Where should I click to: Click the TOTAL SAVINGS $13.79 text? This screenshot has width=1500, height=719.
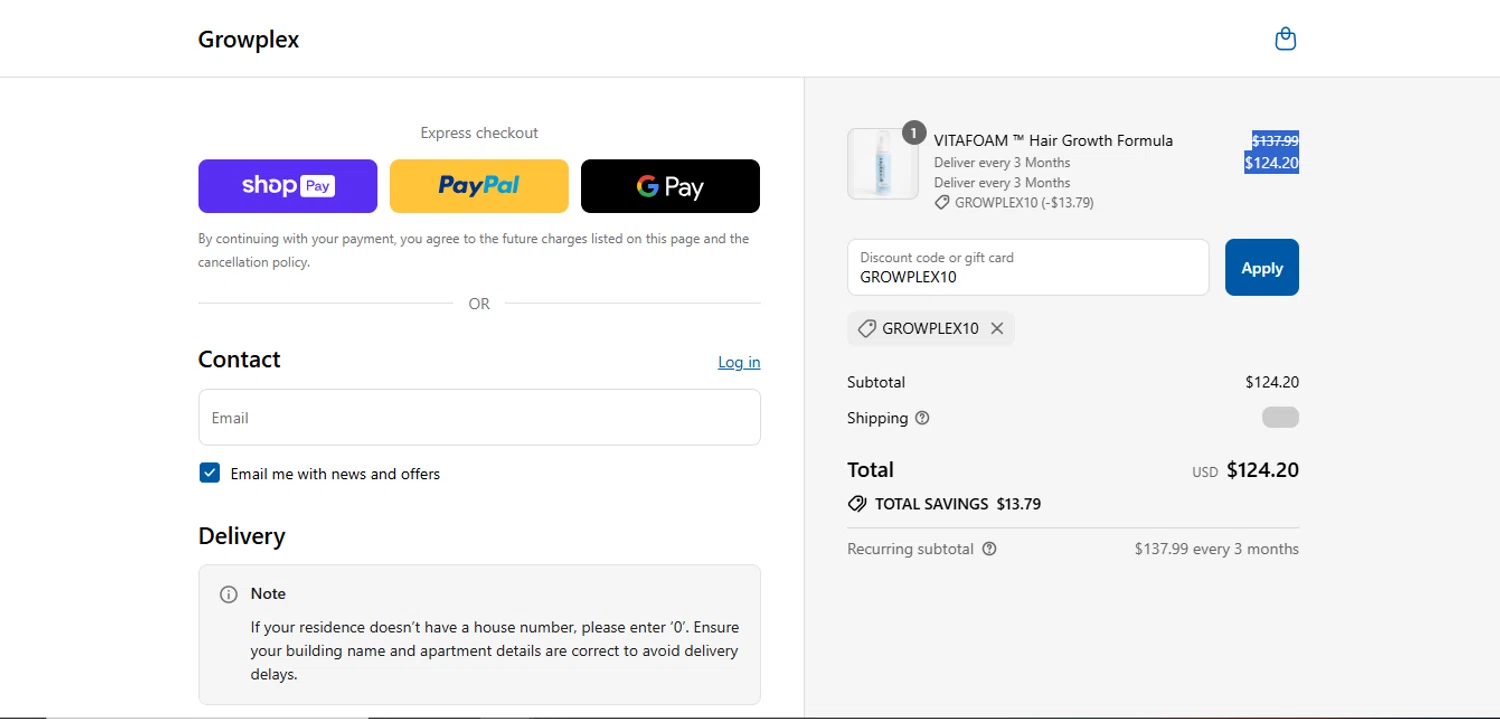(958, 504)
